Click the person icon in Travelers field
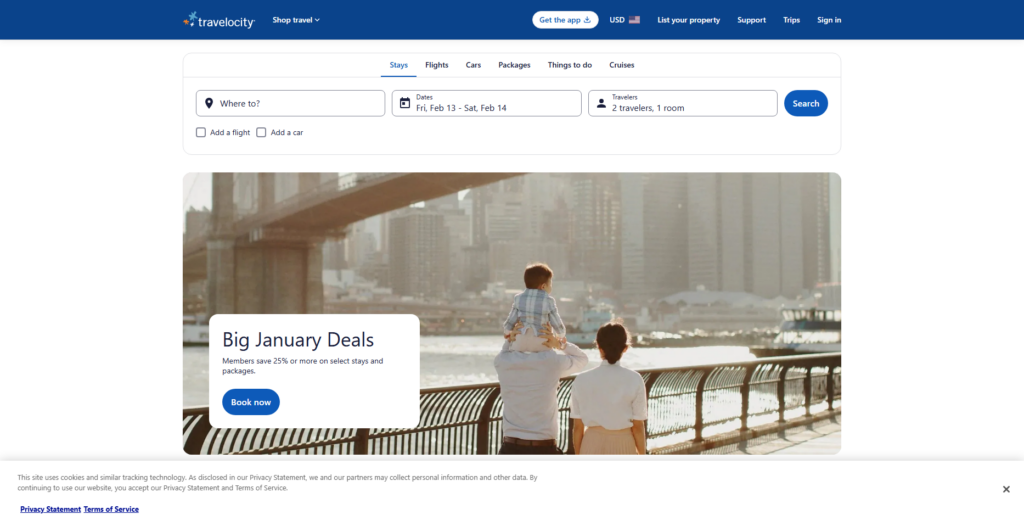Viewport: 1024px width, 520px height. click(x=601, y=103)
